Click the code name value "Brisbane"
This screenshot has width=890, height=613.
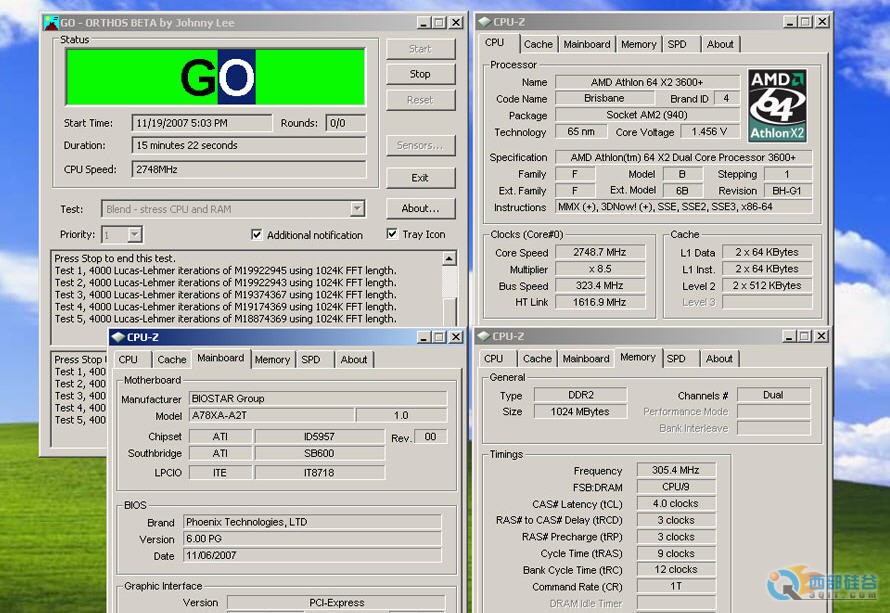coord(603,98)
